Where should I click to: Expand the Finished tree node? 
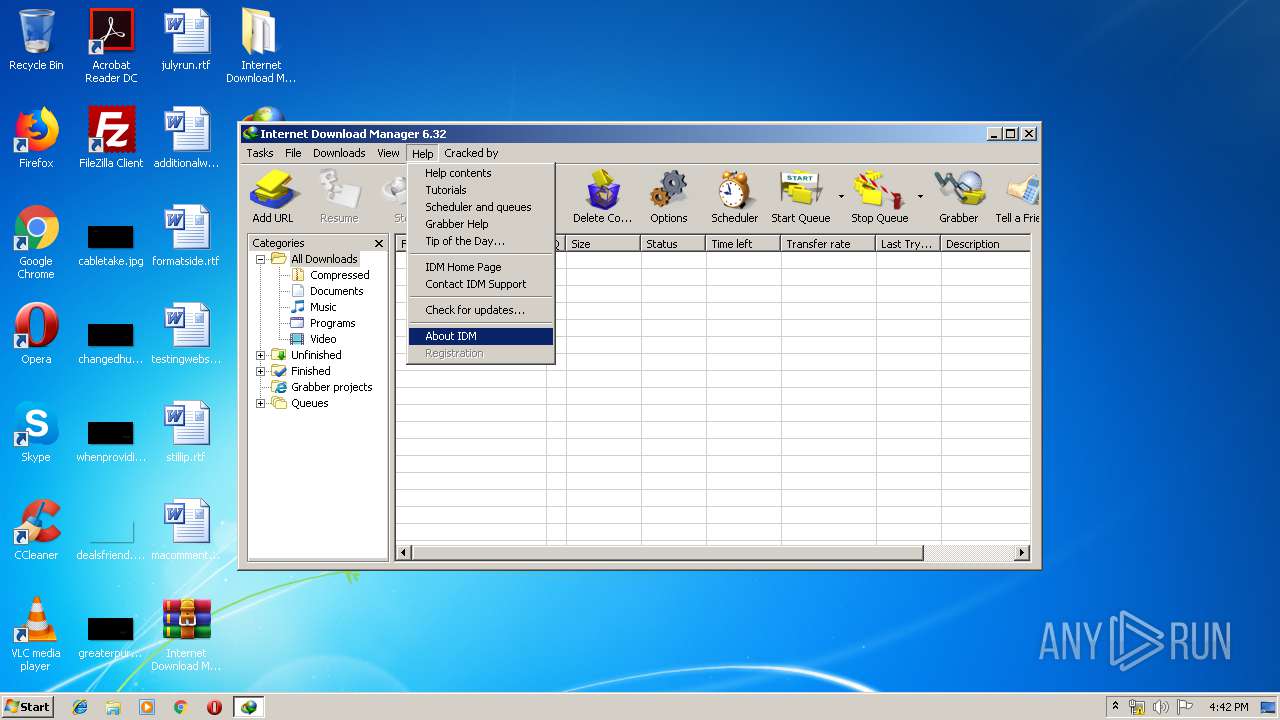261,371
